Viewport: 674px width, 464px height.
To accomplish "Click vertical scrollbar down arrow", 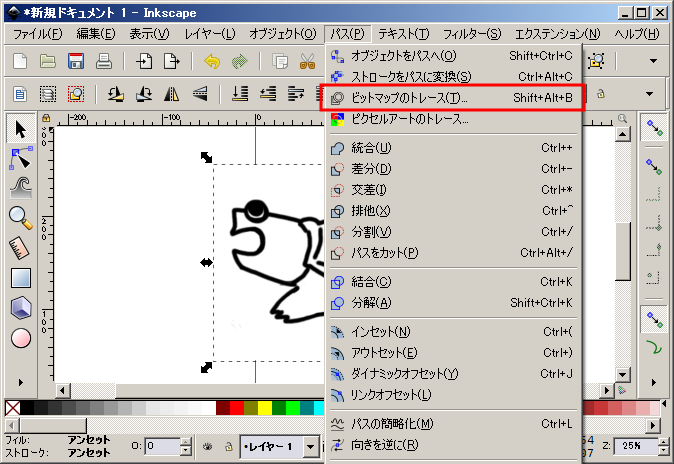I will 622,375.
